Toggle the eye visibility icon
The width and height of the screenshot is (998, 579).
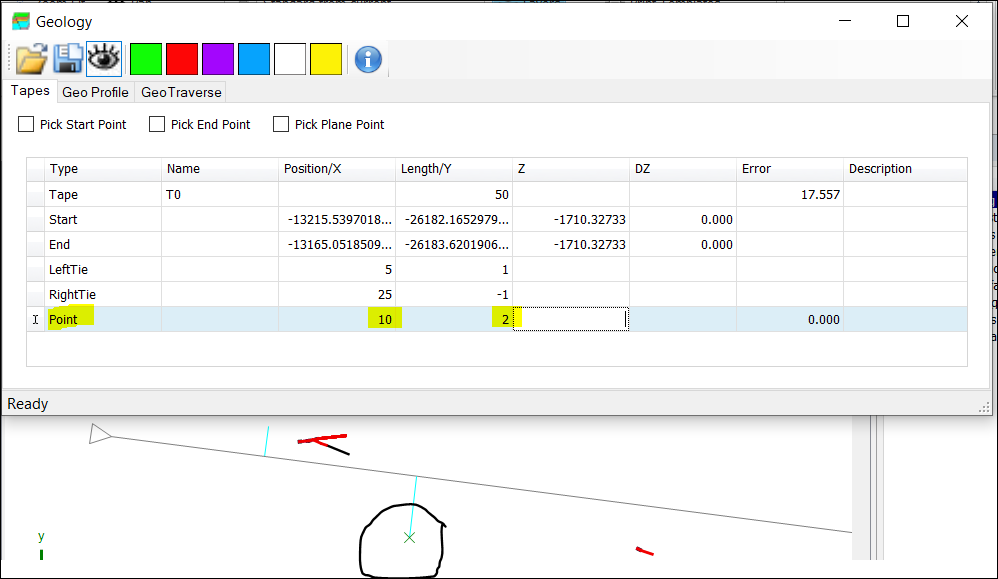pyautogui.click(x=104, y=60)
